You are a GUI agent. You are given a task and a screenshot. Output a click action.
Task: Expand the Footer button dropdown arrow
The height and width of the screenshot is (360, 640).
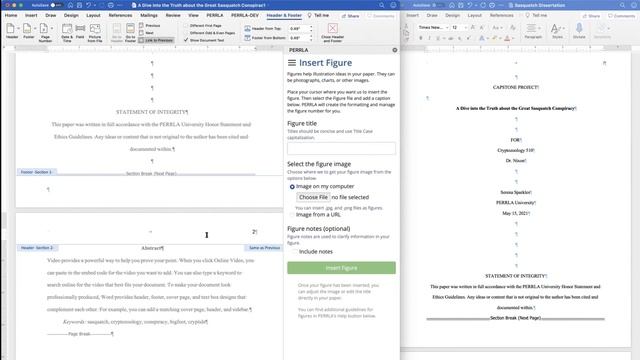[35, 29]
